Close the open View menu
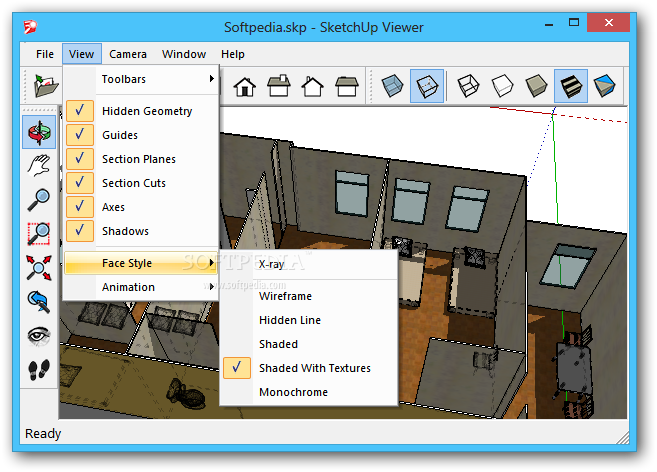657x472 pixels. coord(82,54)
